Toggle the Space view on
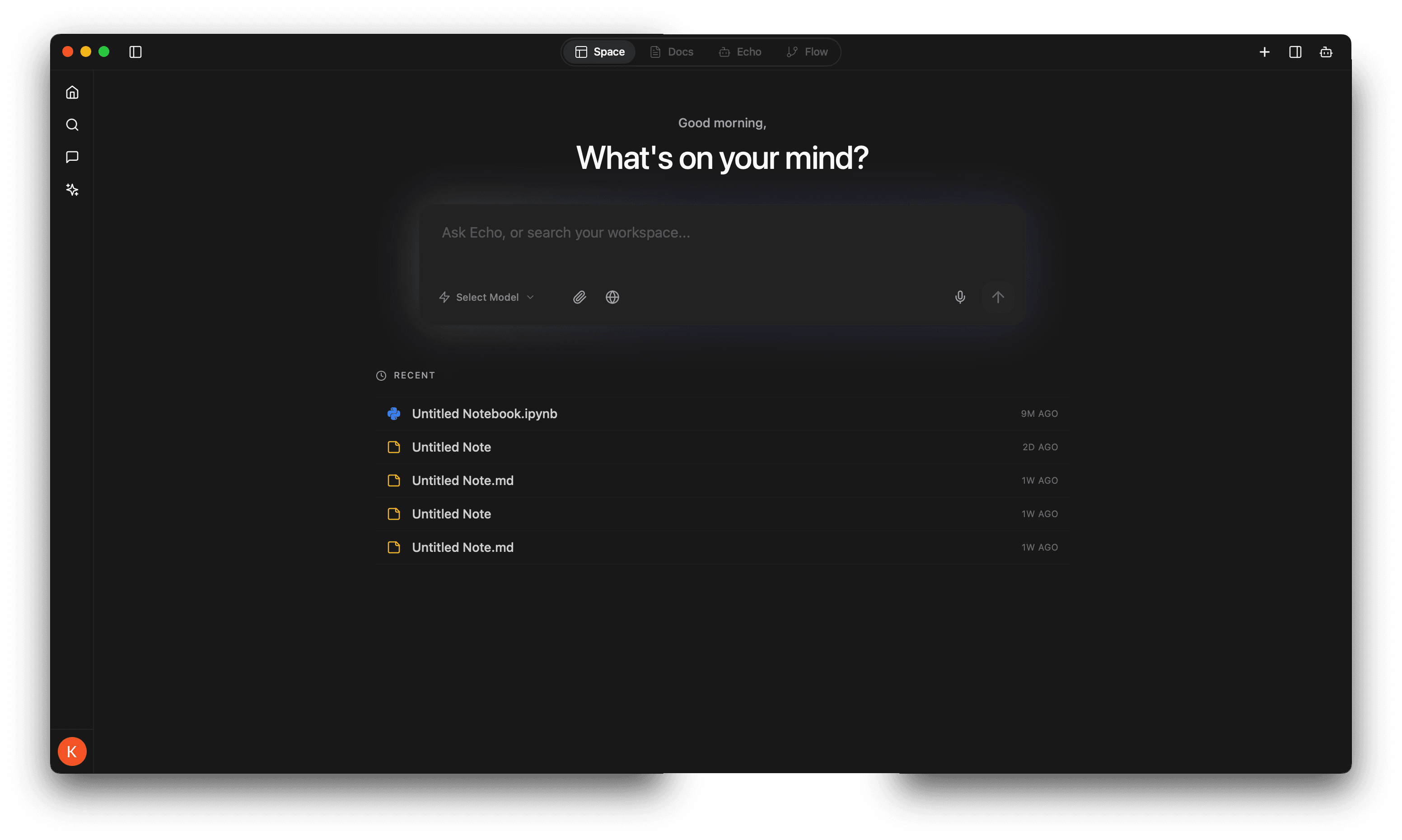The image size is (1402, 840). (599, 51)
